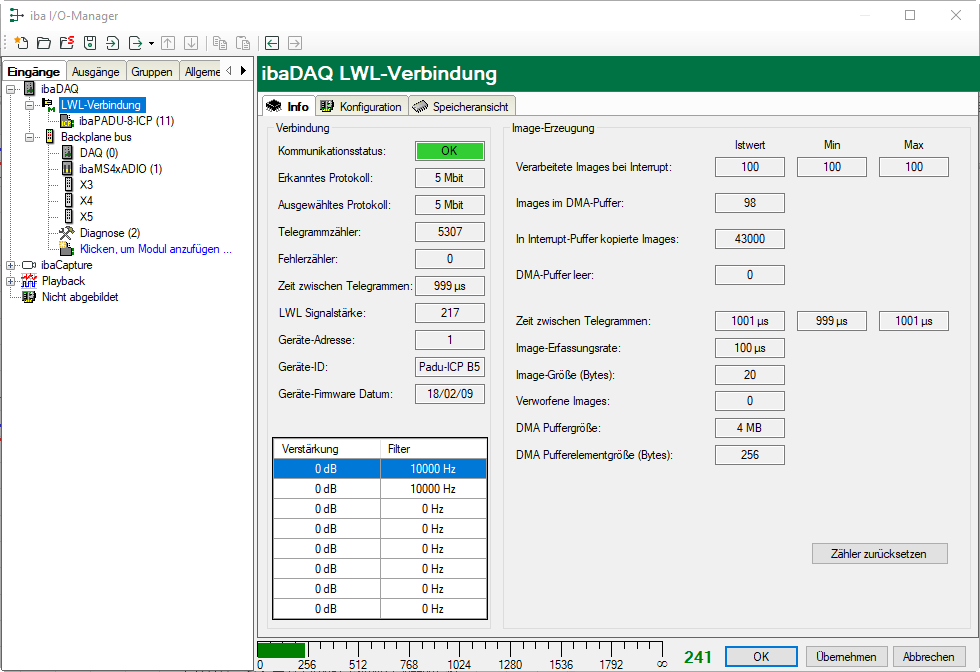Expand the ibaCapture tree node
980x672 pixels.
(x=11, y=265)
